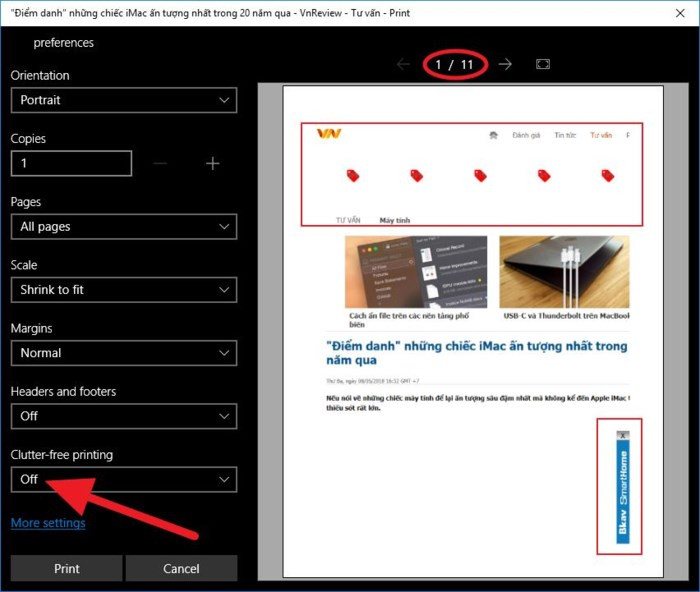The image size is (700, 592).
Task: Open the Orientation dropdown set to Portrait
Action: pos(123,100)
